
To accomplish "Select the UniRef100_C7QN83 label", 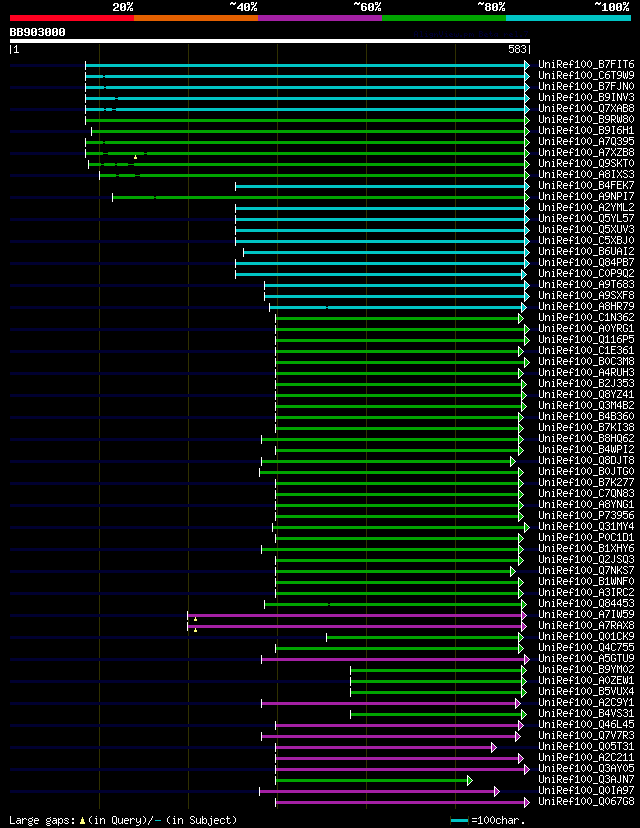I will pos(586,494).
